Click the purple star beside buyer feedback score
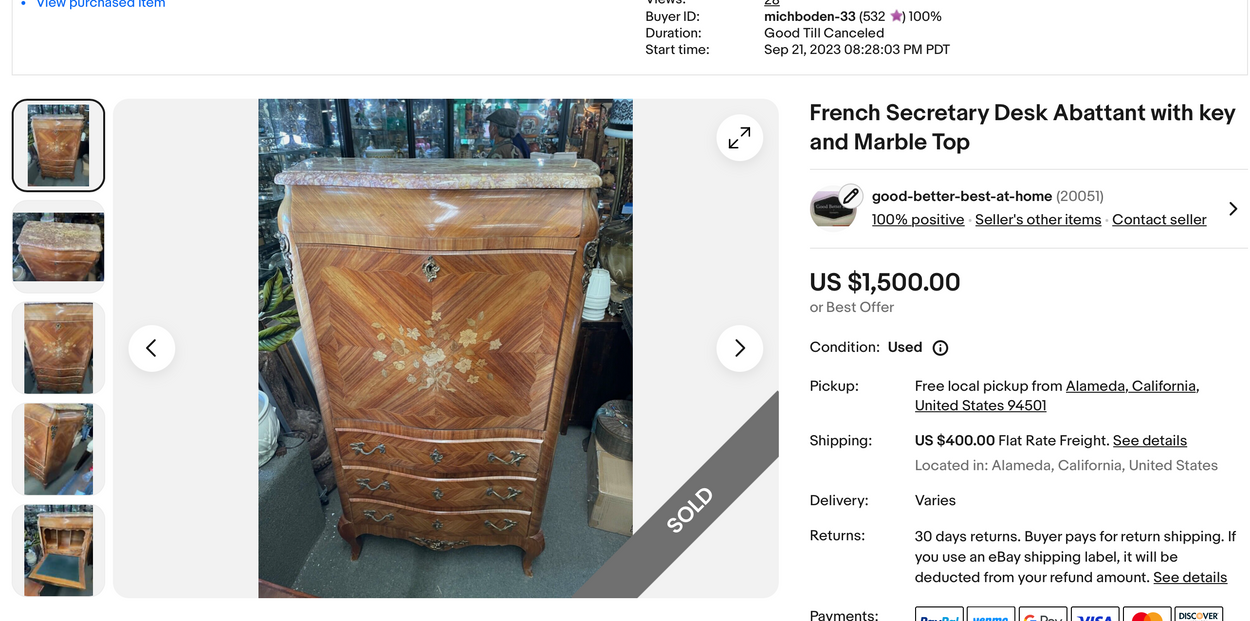1250x621 pixels. (897, 17)
